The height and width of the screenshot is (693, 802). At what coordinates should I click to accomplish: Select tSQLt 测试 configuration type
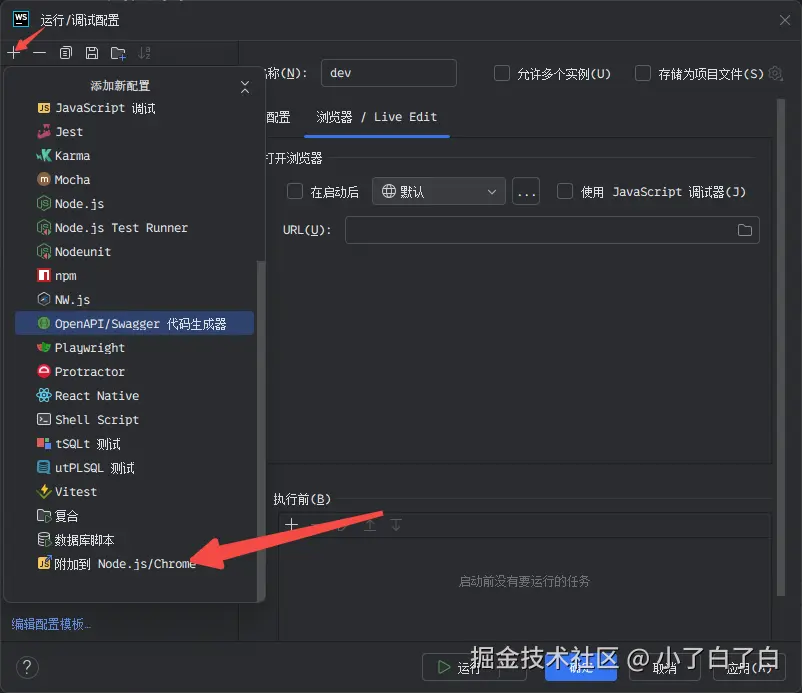tap(135, 444)
